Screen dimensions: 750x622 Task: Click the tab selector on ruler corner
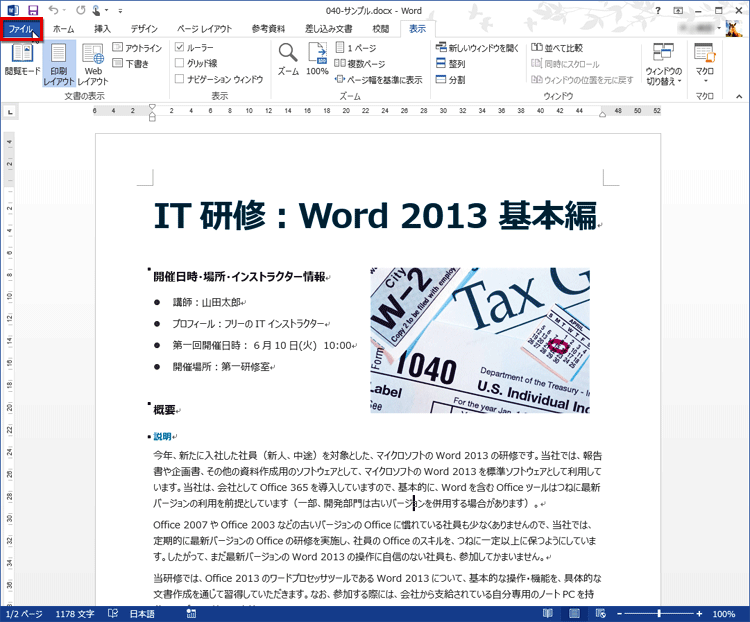(10, 112)
